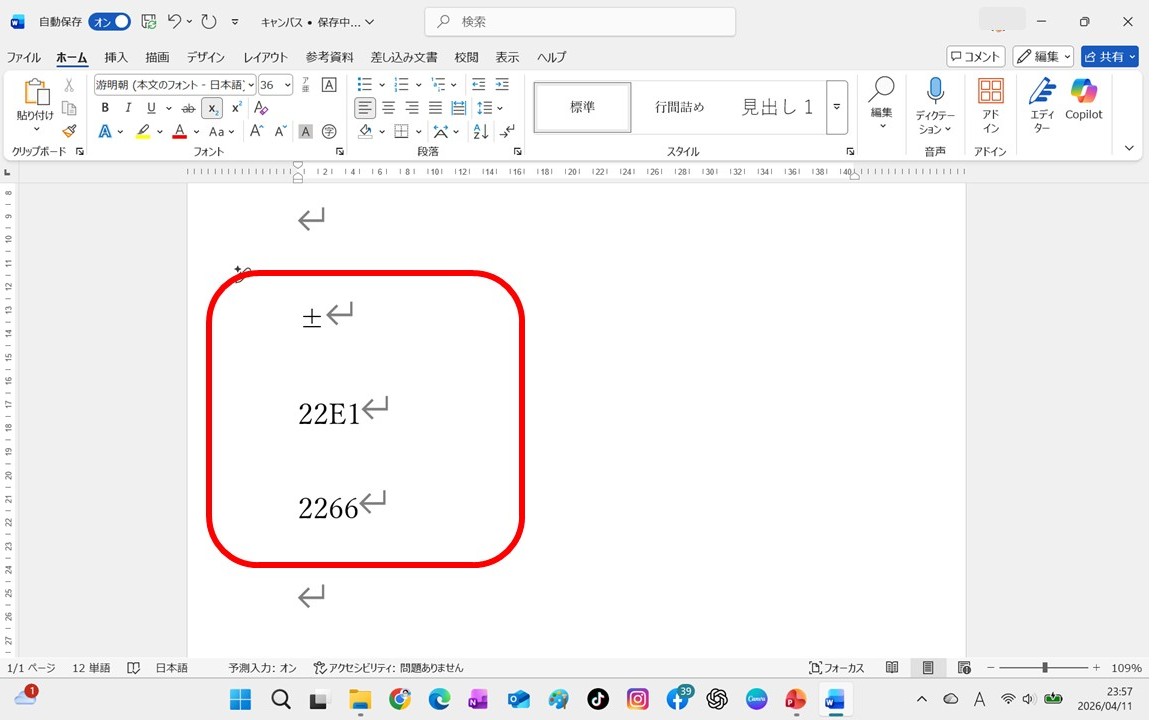
Task: Start Dictation with the microphone icon
Action: pyautogui.click(x=935, y=106)
